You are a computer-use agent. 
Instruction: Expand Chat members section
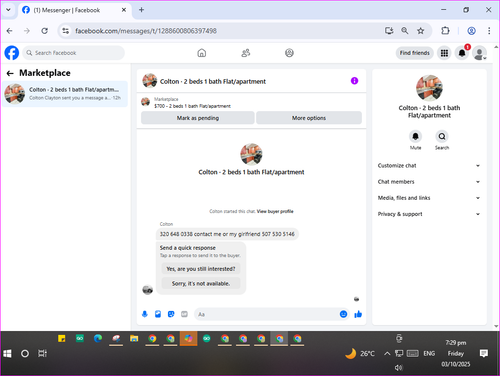pos(429,182)
